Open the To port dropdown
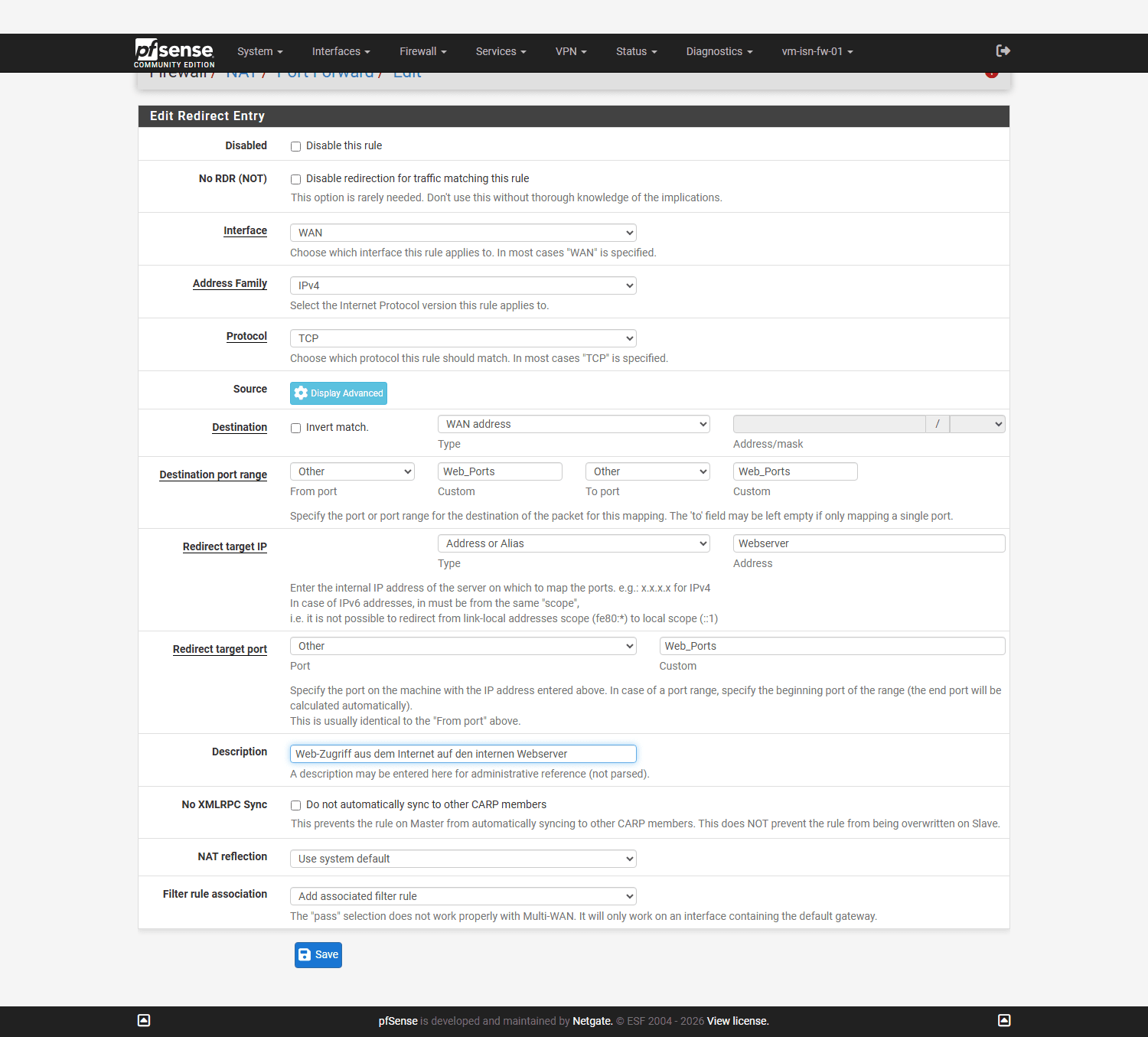 click(x=647, y=471)
